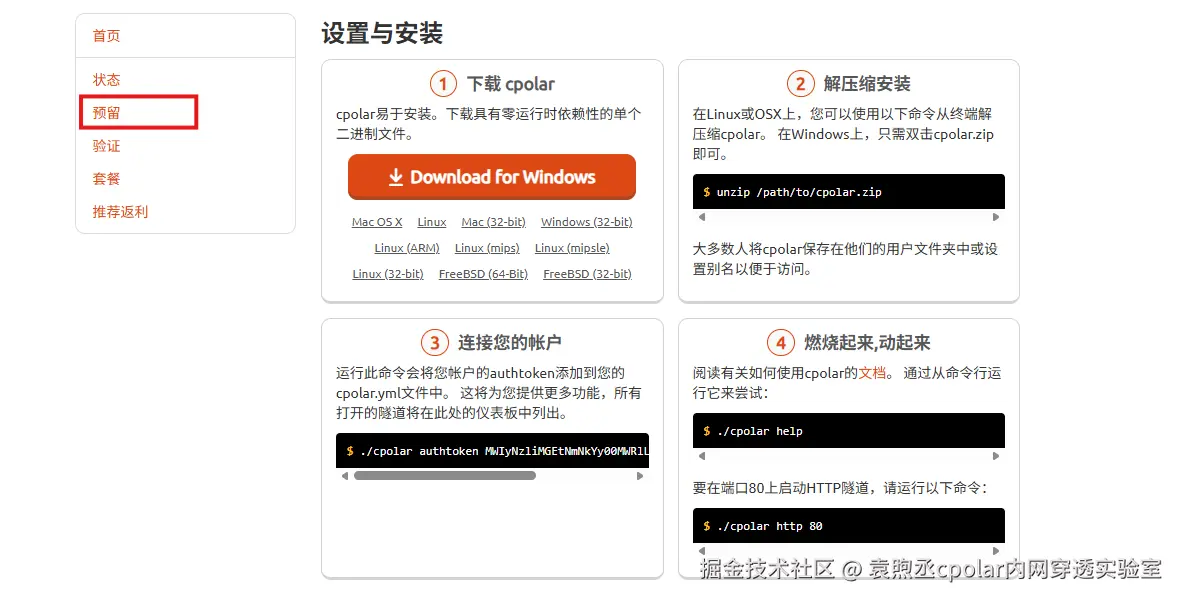The width and height of the screenshot is (1180, 600).
Task: Open the 套餐 page
Action: 106,179
